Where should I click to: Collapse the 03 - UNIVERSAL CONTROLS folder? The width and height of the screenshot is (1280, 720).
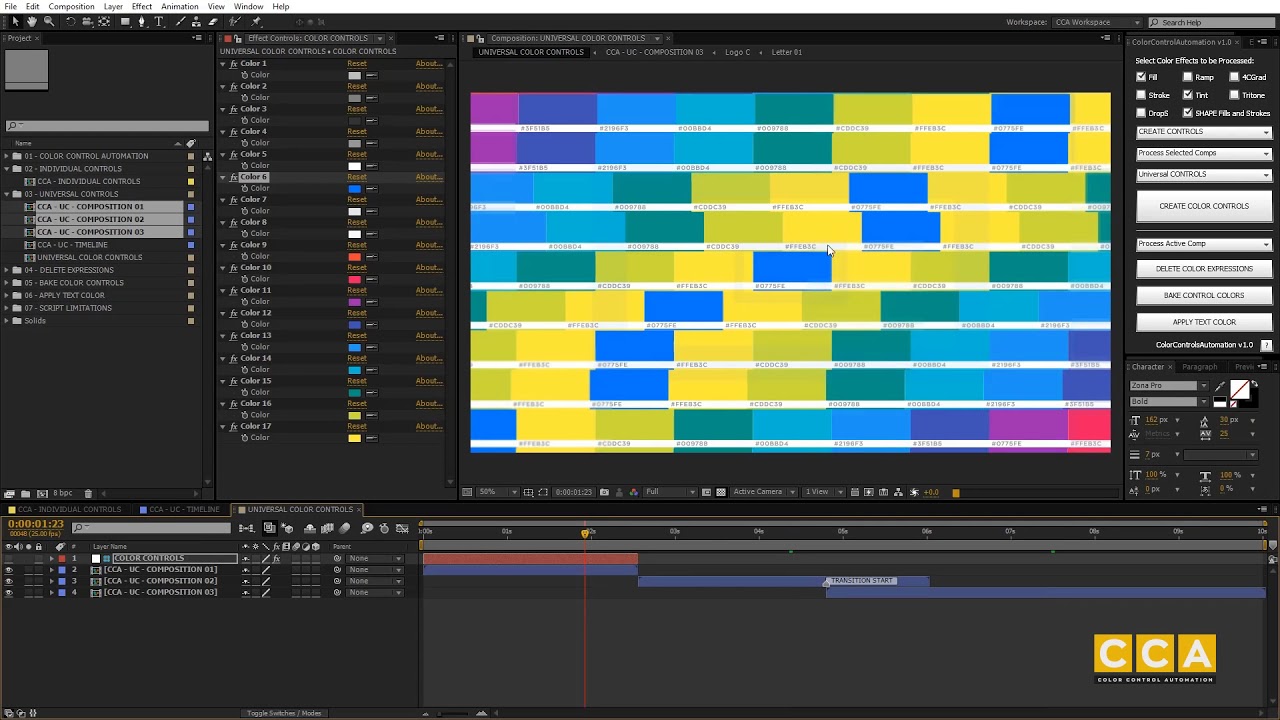pos(7,194)
